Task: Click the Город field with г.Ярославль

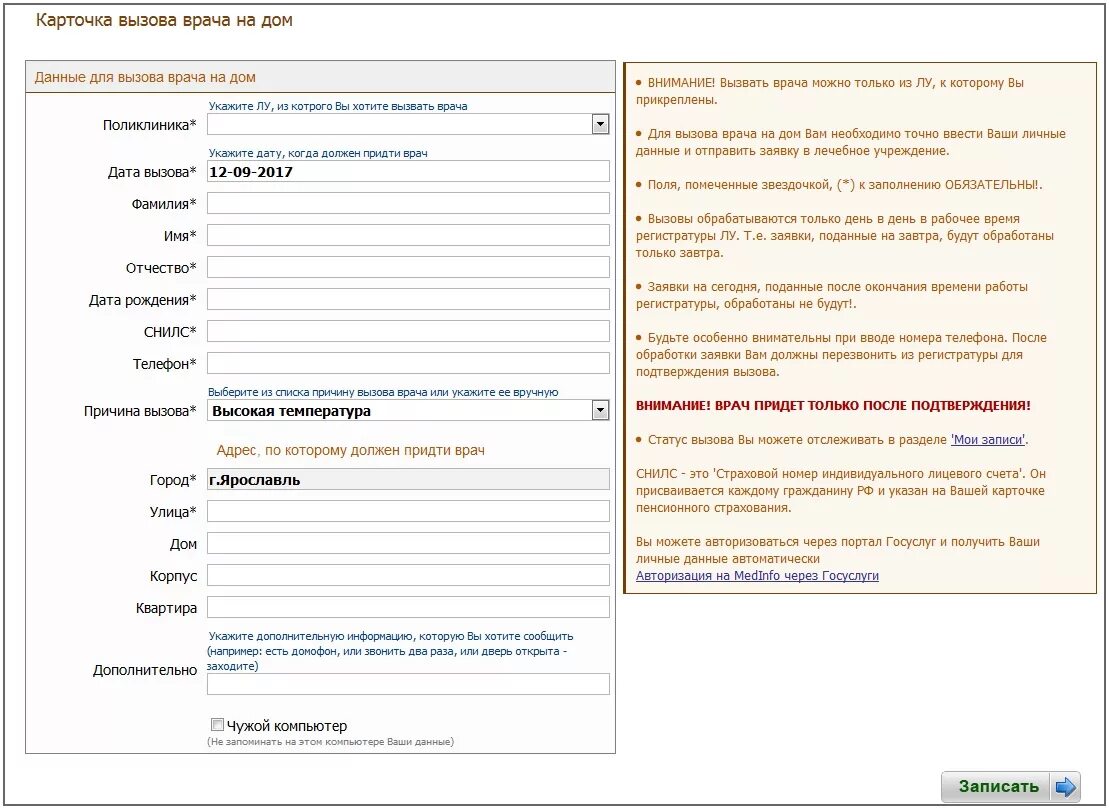Action: 408,480
